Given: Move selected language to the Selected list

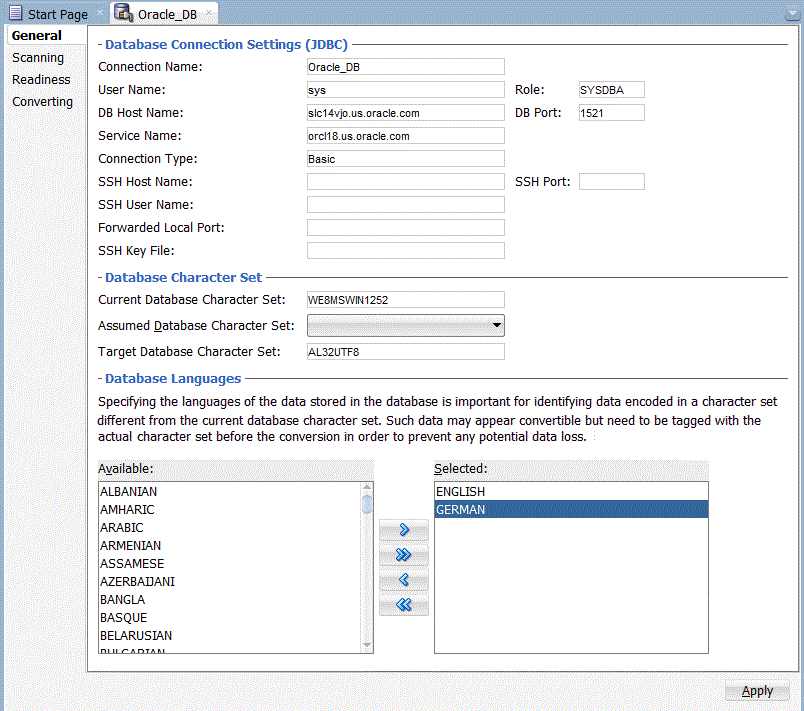Looking at the screenshot, I should [x=404, y=530].
